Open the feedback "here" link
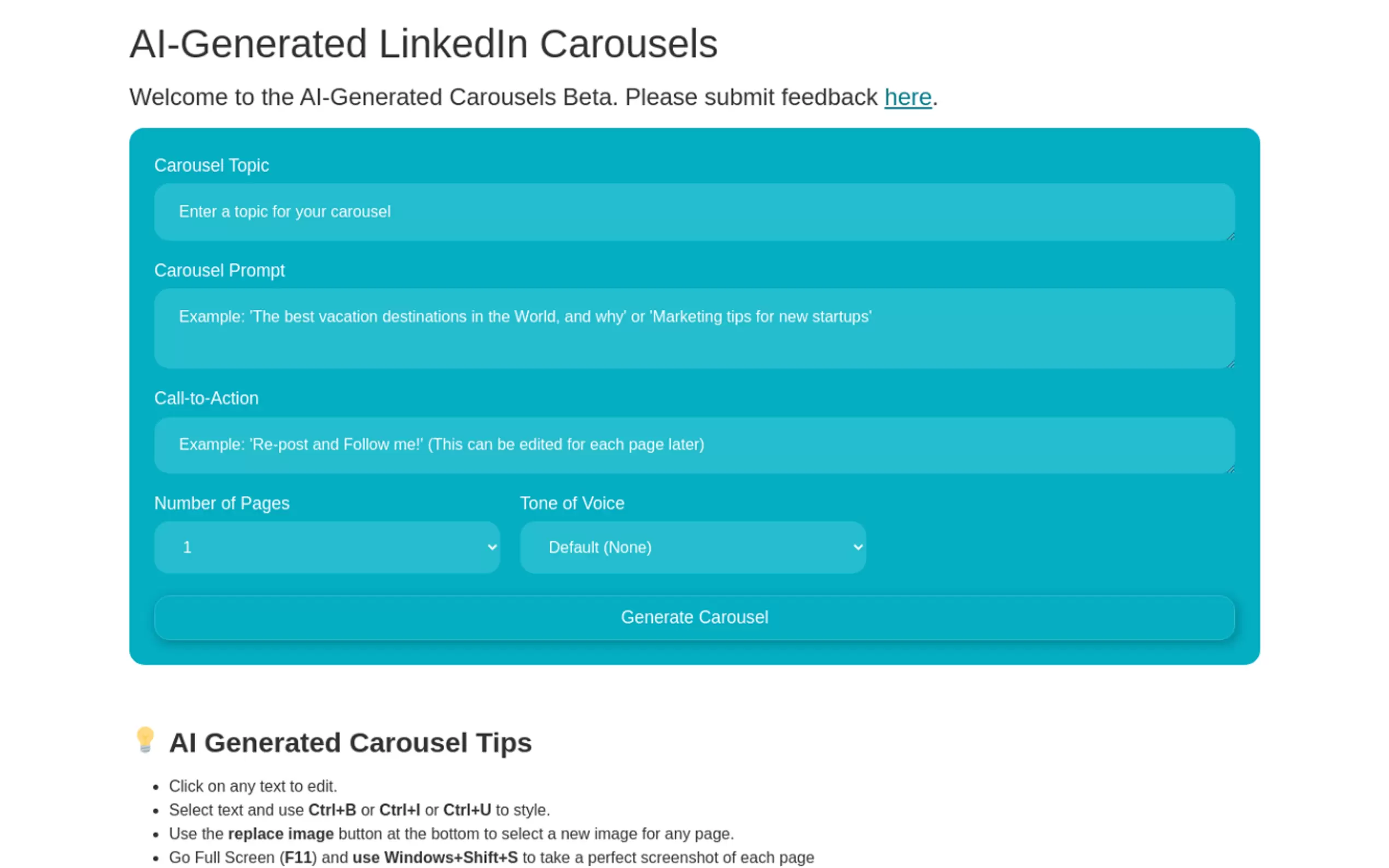Image resolution: width=1389 pixels, height=868 pixels. 907,97
